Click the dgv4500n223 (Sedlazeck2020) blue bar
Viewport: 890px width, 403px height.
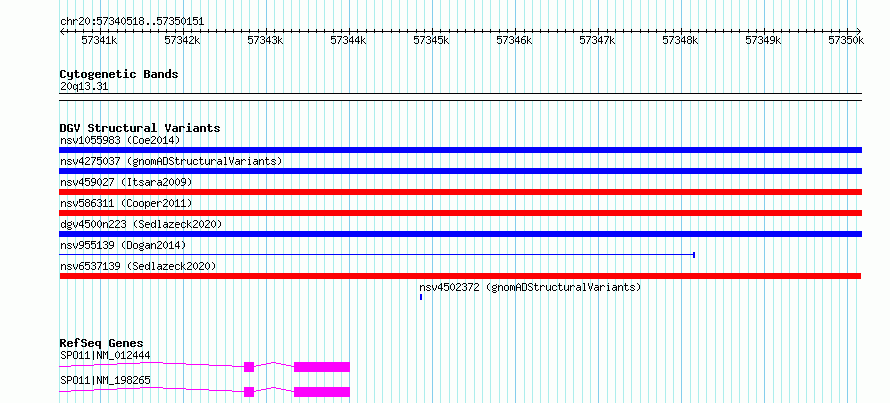click(460, 234)
